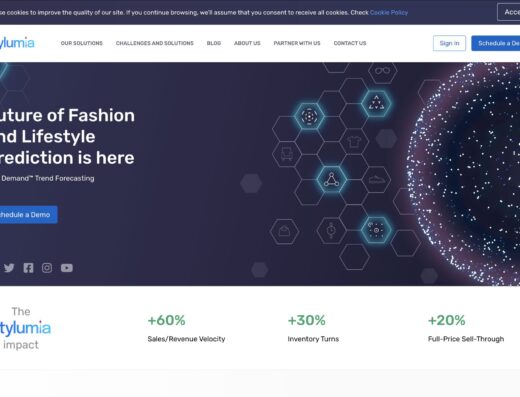Click the Sign In button
This screenshot has height=397, width=520.
(x=449, y=43)
